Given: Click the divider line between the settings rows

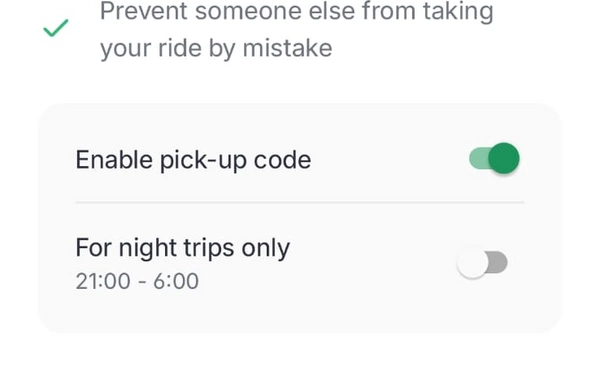Looking at the screenshot, I should pos(300,202).
